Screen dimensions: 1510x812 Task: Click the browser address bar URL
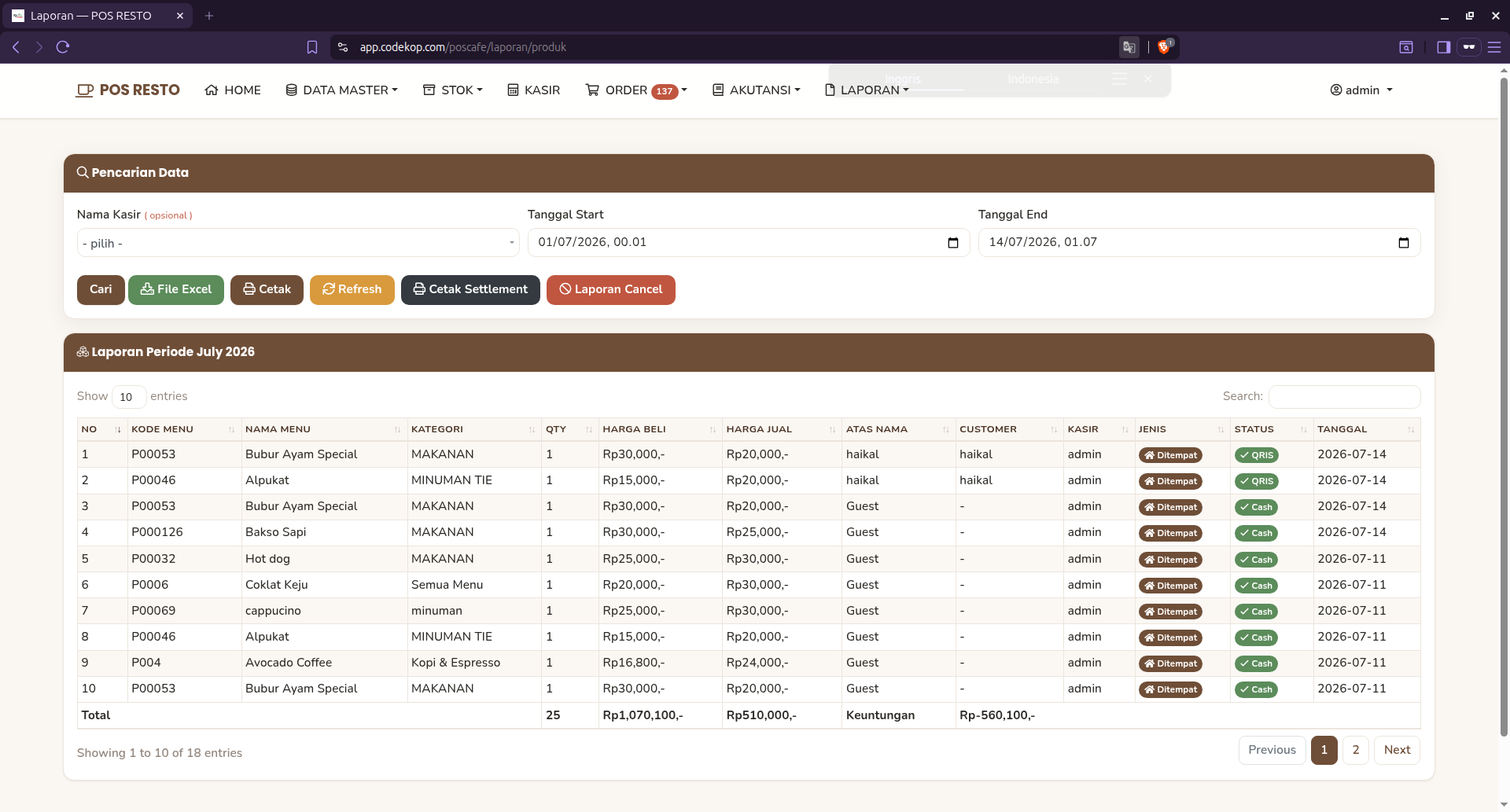463,47
